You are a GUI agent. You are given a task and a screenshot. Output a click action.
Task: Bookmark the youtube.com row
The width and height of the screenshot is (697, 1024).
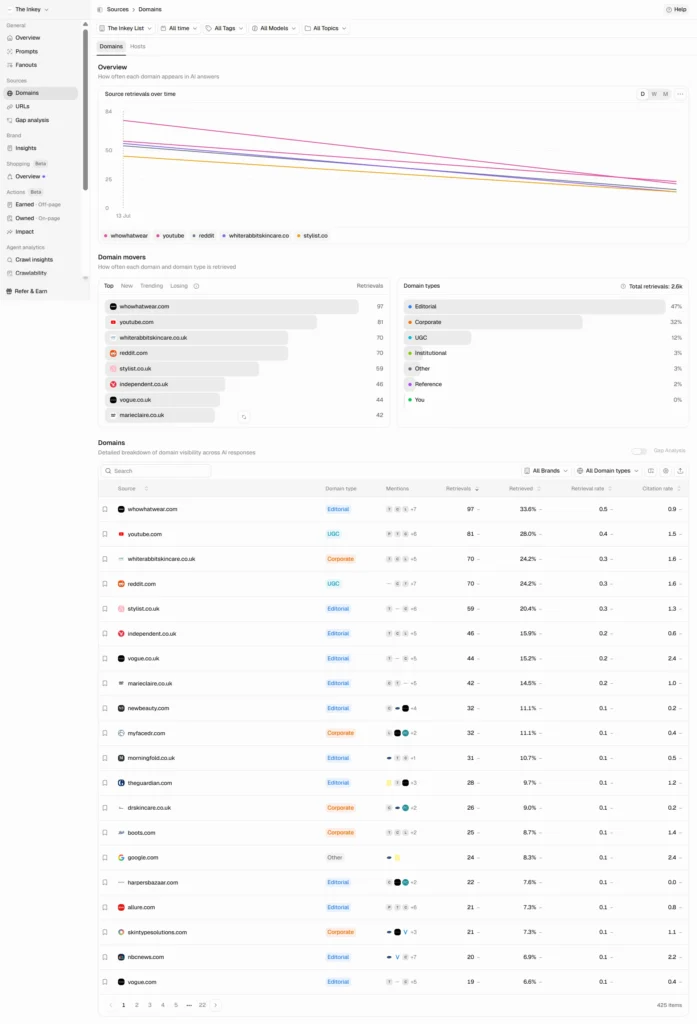pyautogui.click(x=105, y=534)
